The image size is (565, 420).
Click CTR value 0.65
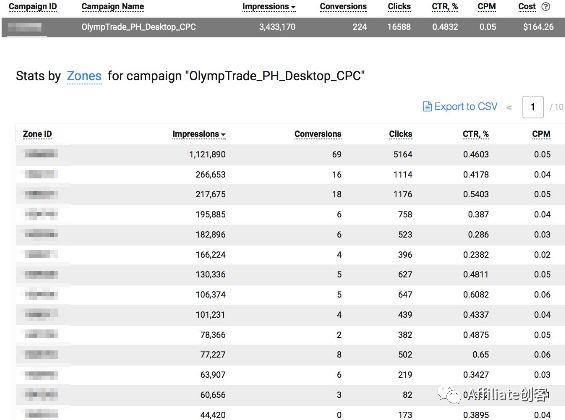[x=481, y=355]
